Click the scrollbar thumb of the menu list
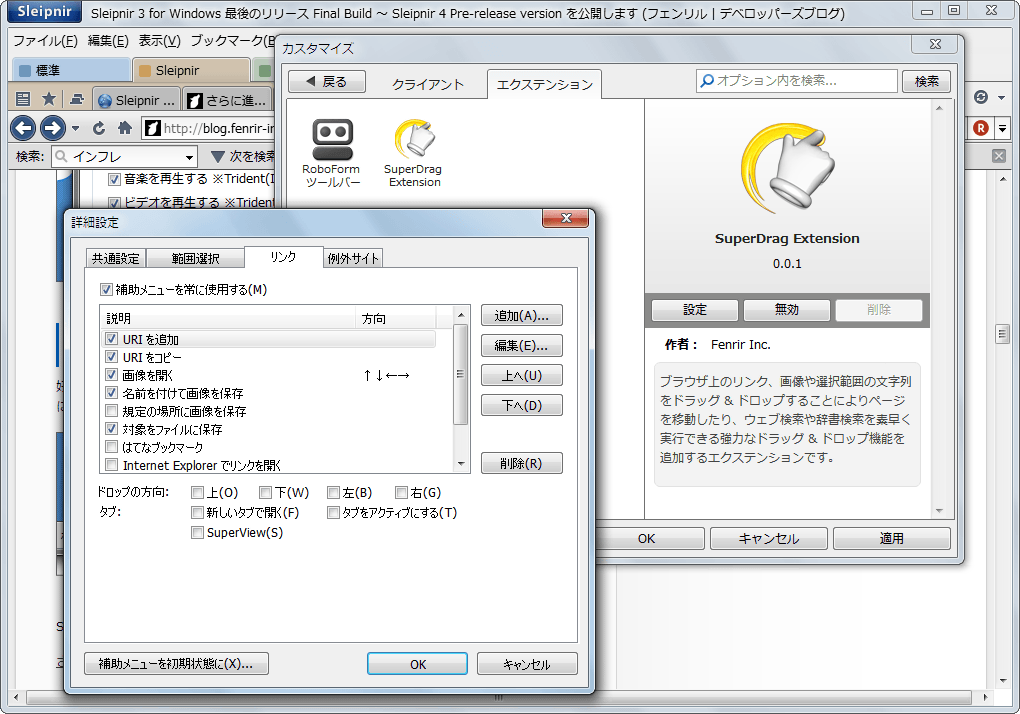1020x714 pixels. [x=461, y=375]
